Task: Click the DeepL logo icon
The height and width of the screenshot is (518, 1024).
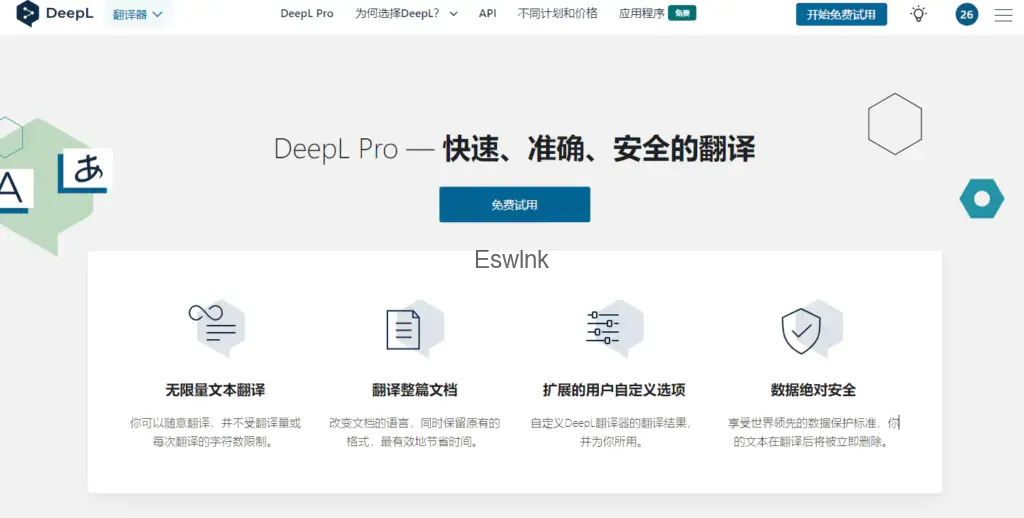Action: pos(28,14)
